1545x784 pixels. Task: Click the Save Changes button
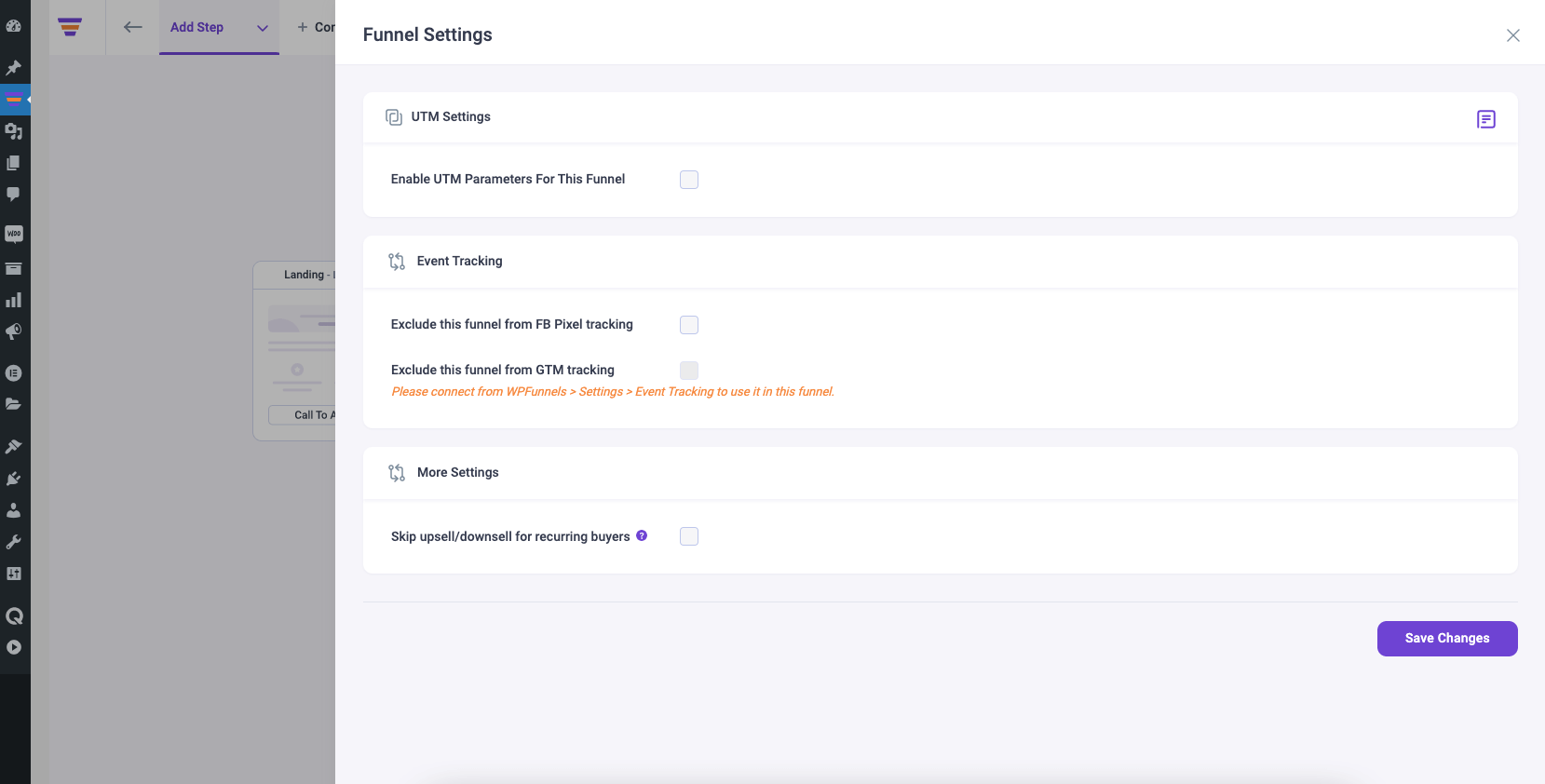coord(1447,639)
